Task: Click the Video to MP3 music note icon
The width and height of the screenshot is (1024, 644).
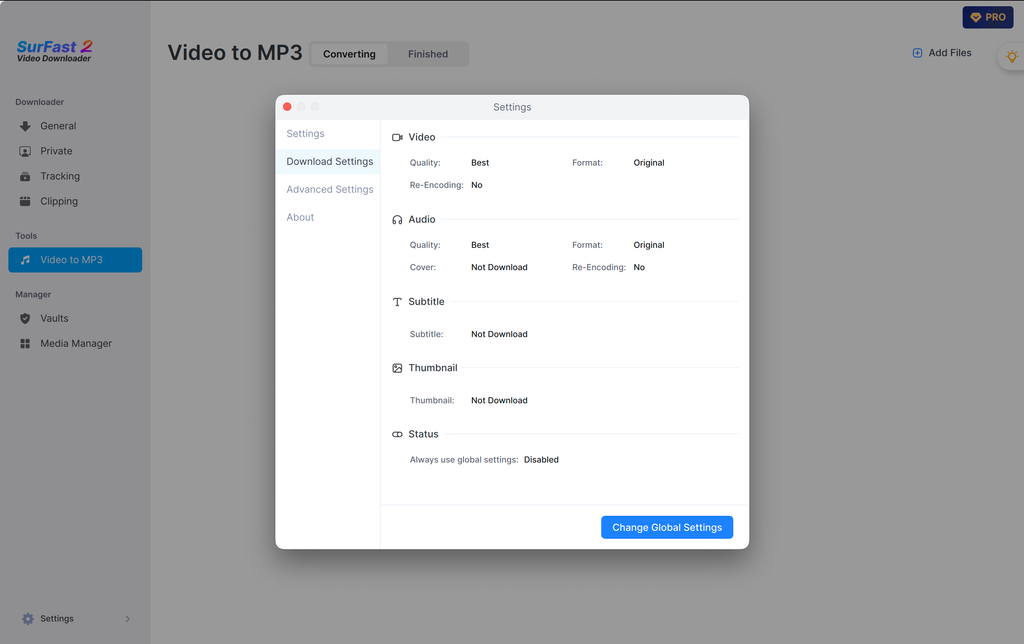Action: (25, 260)
